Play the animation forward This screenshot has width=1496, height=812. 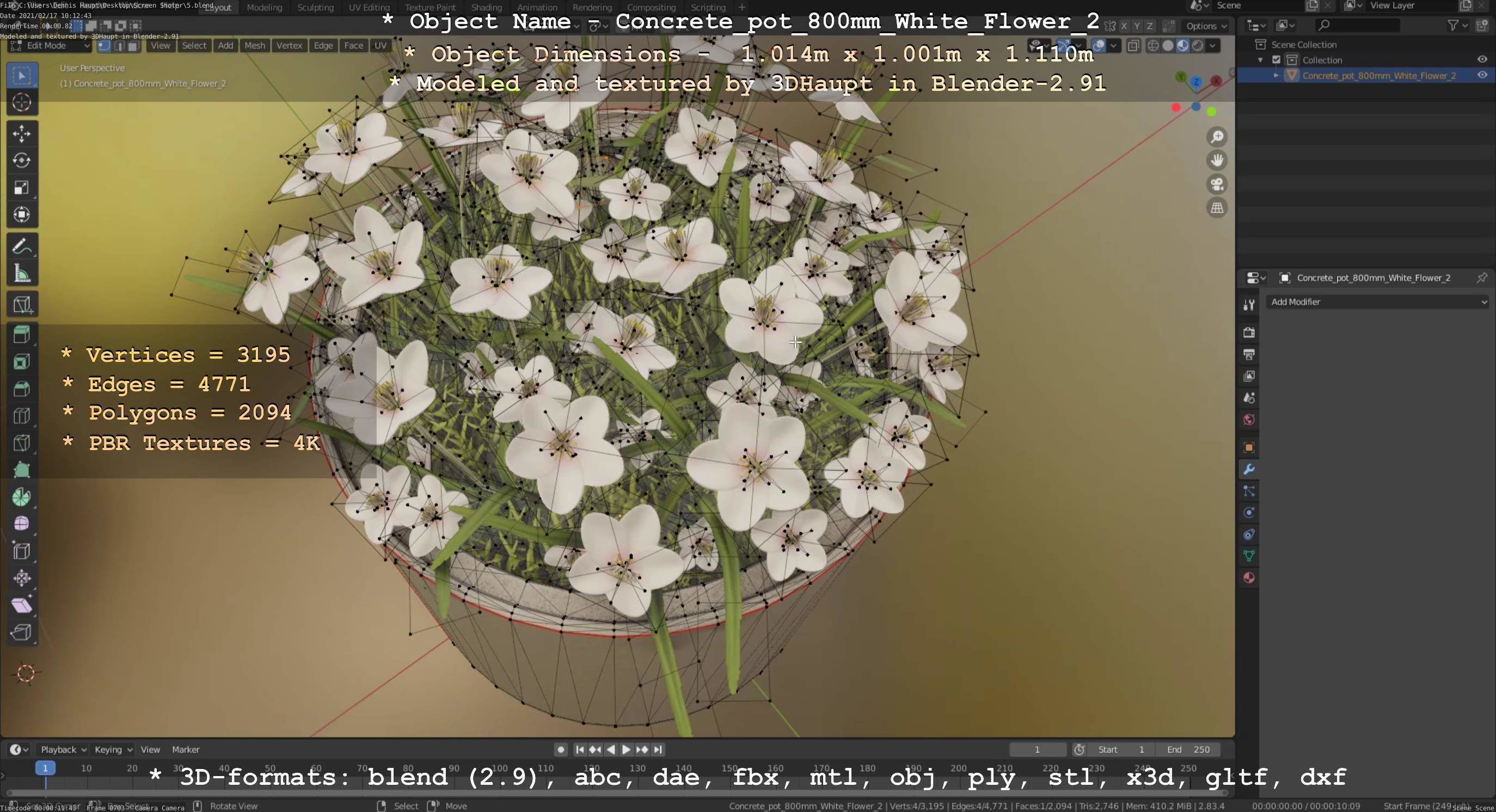pyautogui.click(x=626, y=750)
